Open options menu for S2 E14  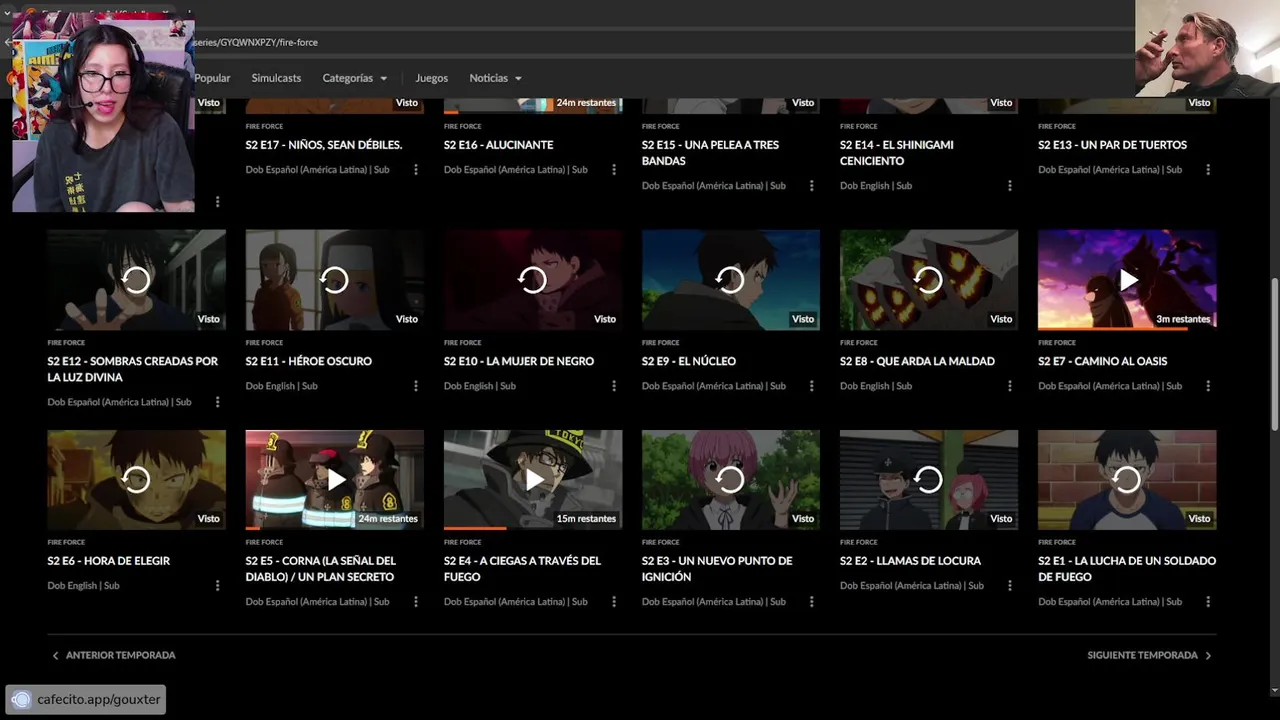(1010, 186)
